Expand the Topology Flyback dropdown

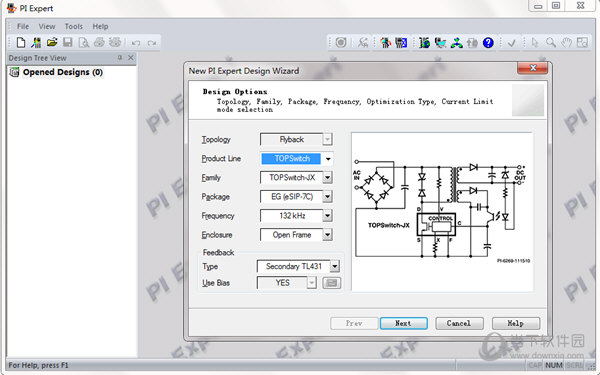[327, 139]
